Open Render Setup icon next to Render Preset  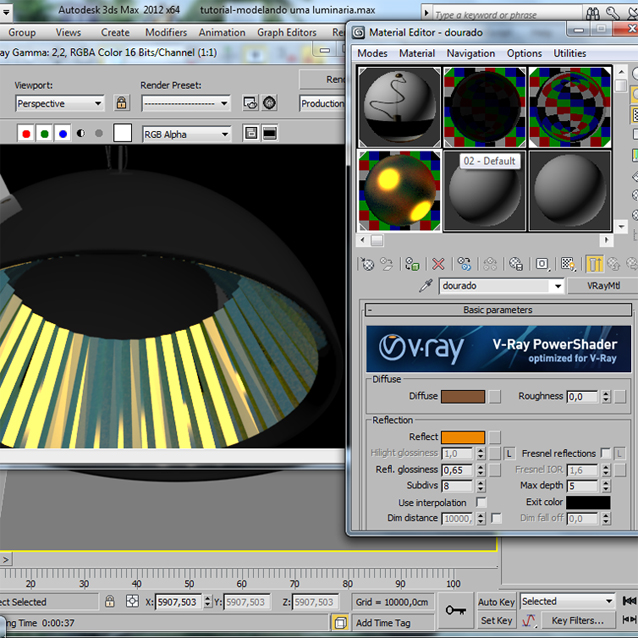coord(250,103)
